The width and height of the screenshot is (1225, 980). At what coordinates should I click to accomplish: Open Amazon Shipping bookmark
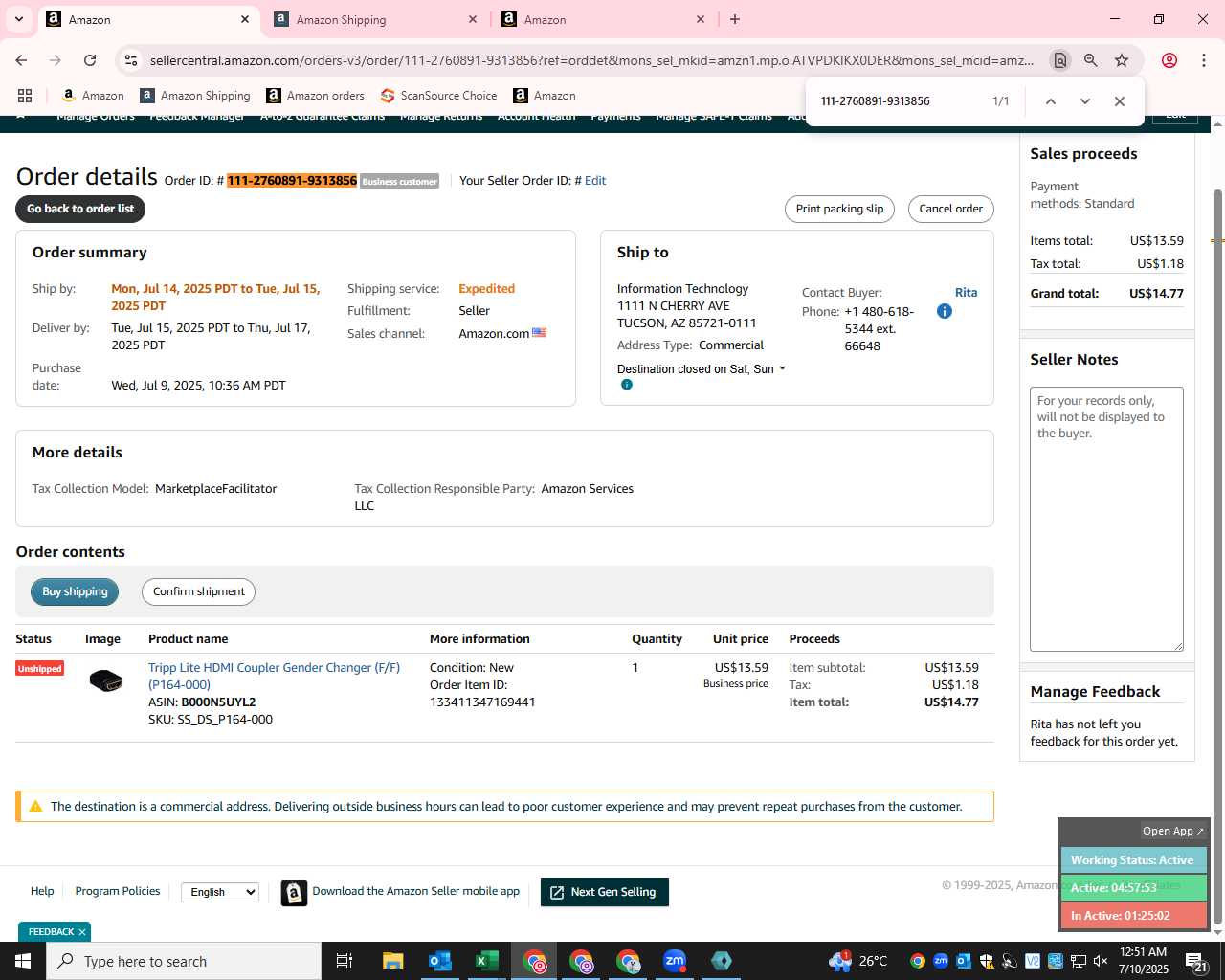click(194, 96)
